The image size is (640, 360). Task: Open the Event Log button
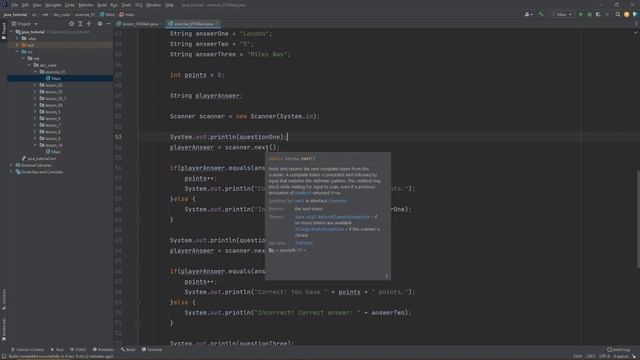[x=618, y=350]
